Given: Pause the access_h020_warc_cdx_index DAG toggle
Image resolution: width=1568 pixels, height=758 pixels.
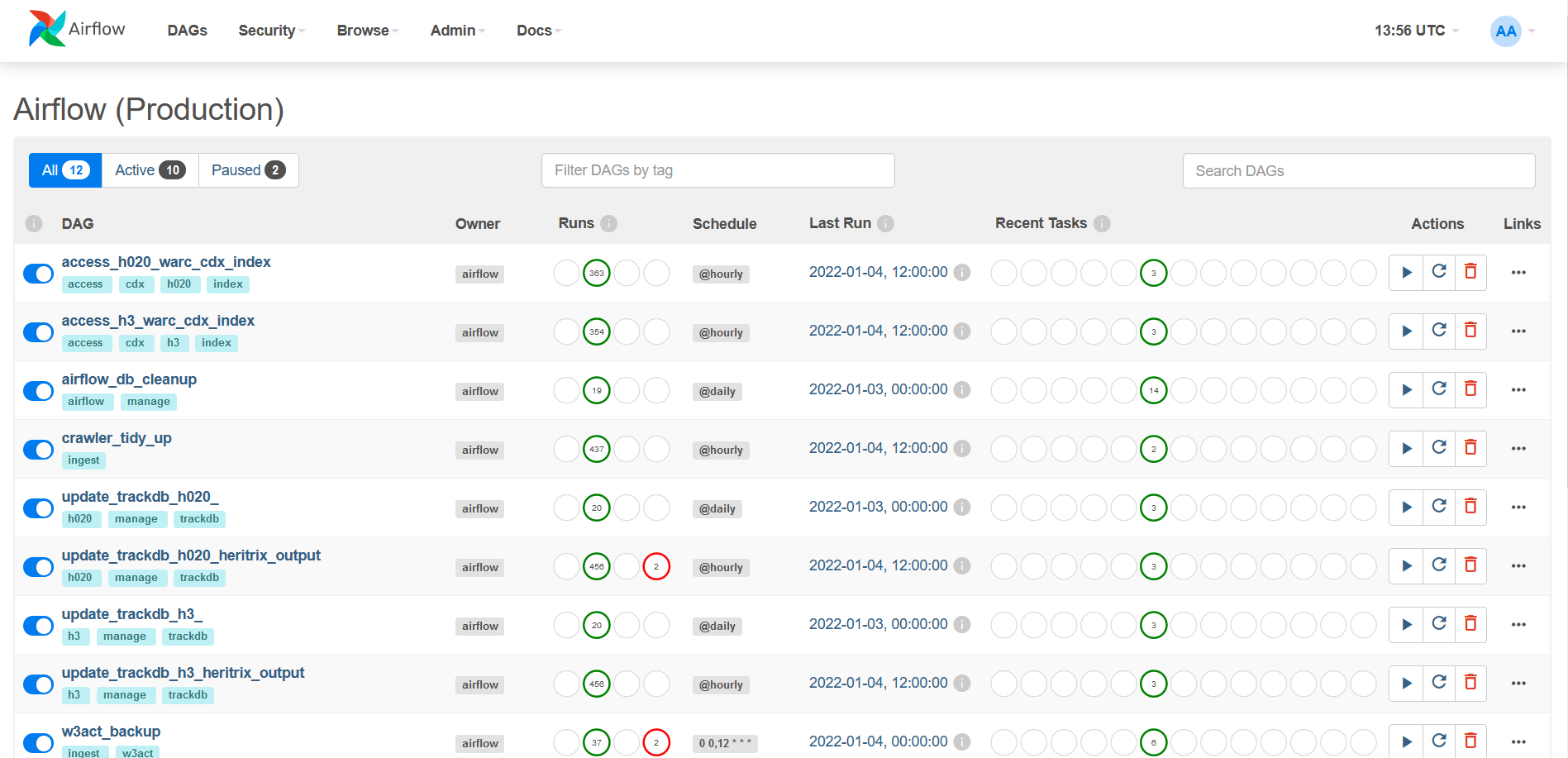Looking at the screenshot, I should coord(38,274).
